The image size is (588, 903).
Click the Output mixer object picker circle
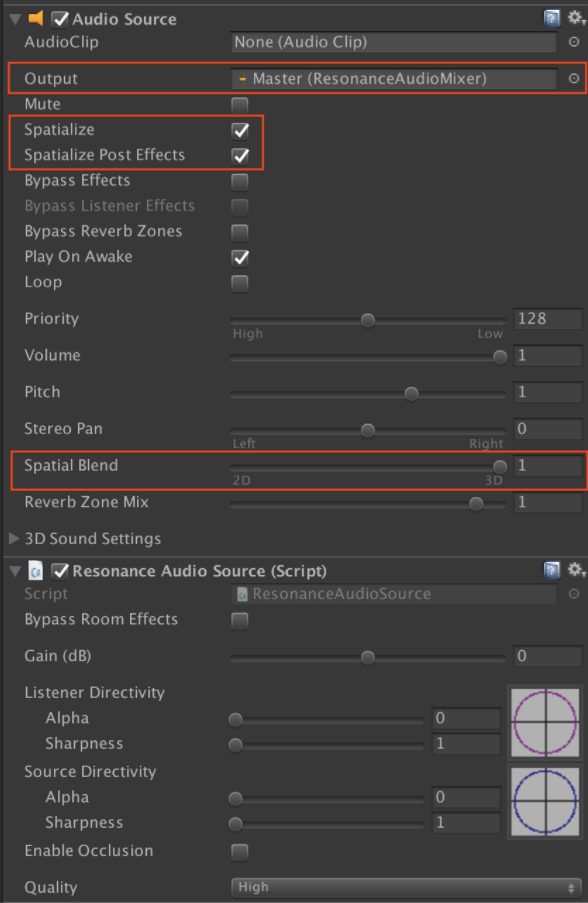pyautogui.click(x=574, y=78)
